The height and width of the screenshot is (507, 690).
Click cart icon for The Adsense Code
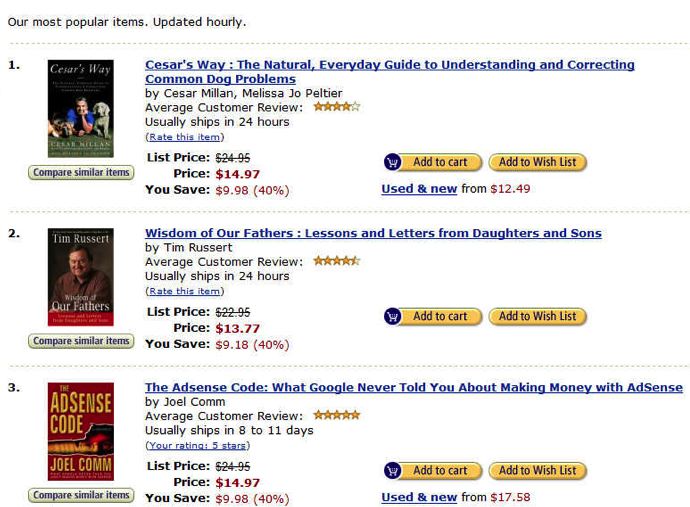393,470
